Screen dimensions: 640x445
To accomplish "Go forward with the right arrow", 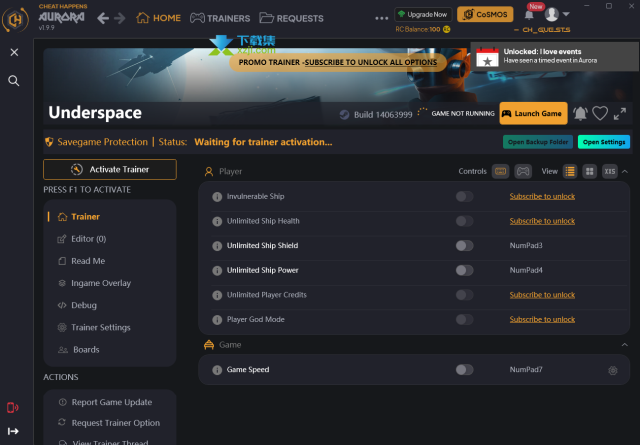I will click(x=120, y=18).
